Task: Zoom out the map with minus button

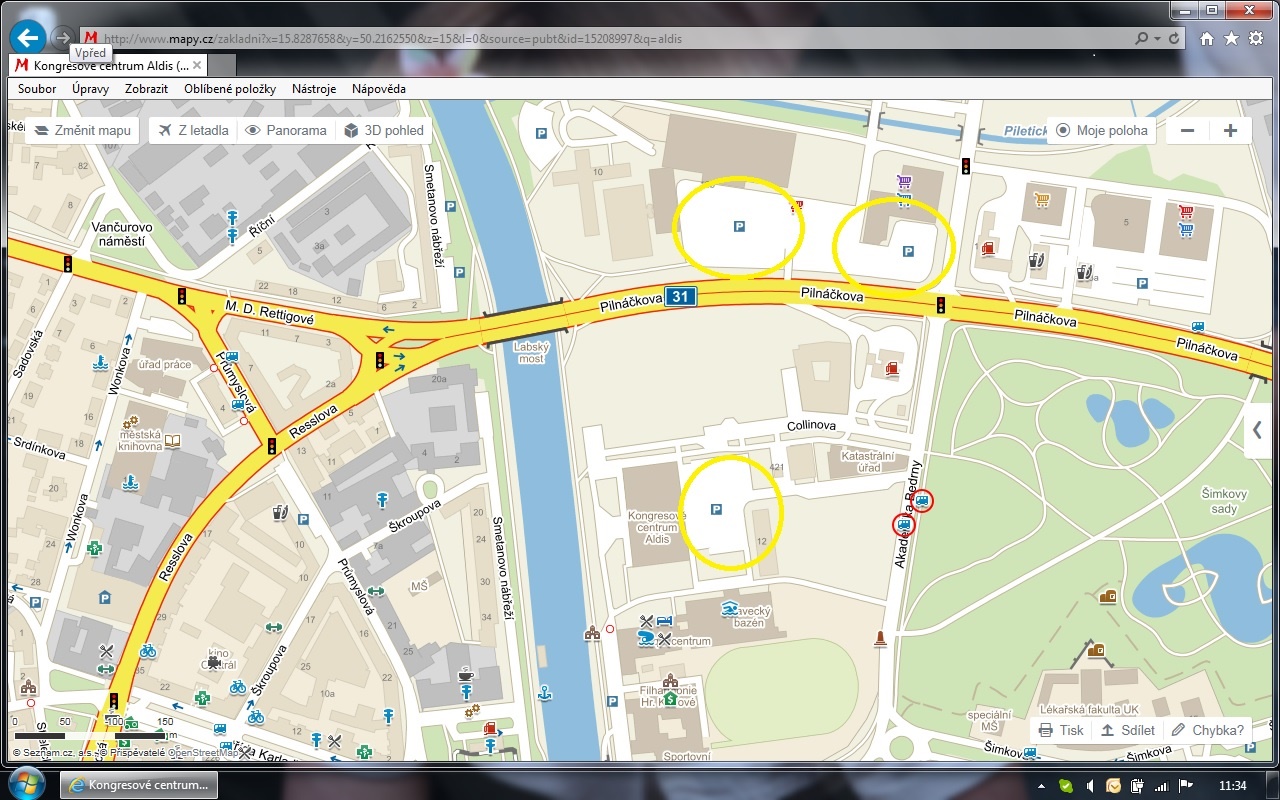Action: (1187, 131)
